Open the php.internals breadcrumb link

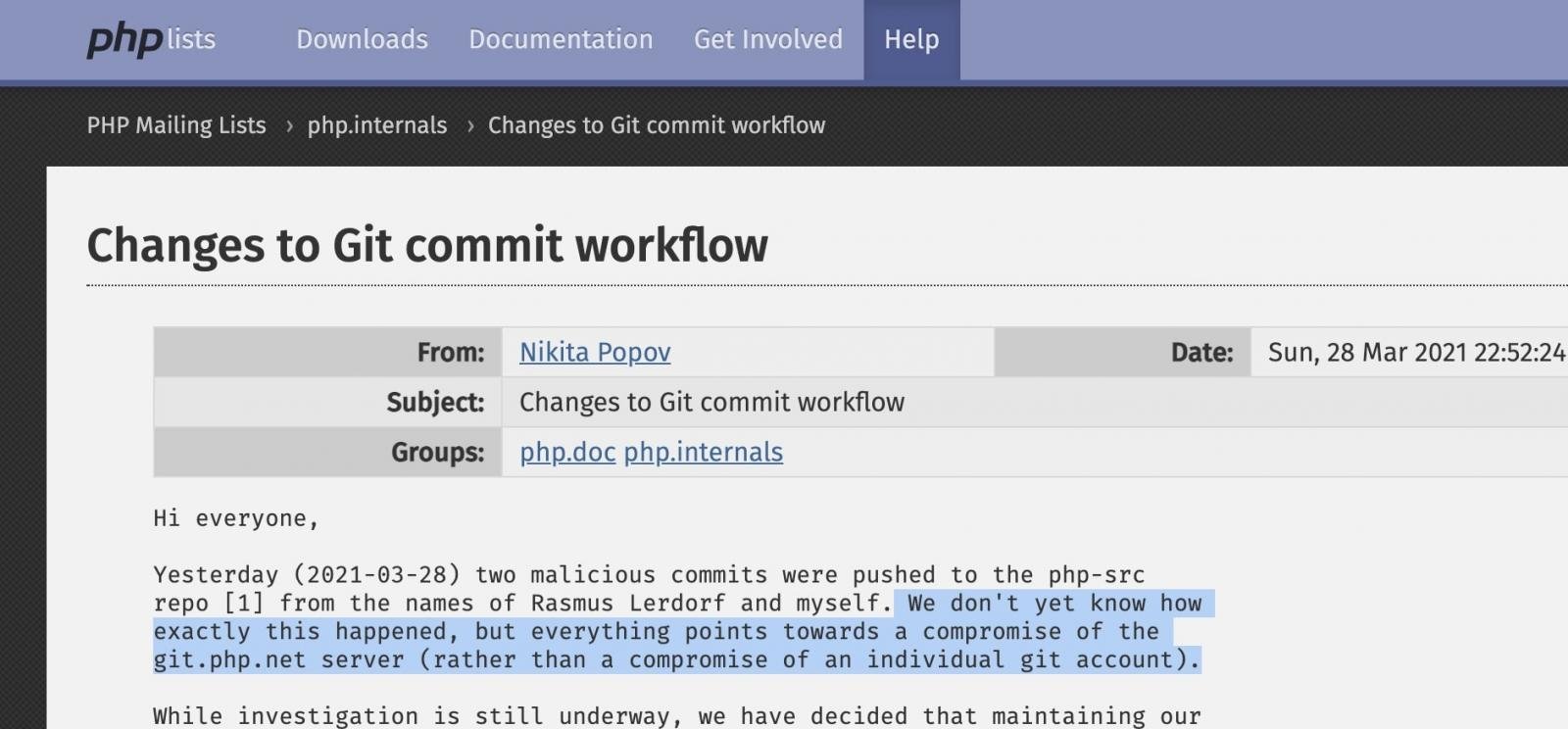tap(377, 125)
